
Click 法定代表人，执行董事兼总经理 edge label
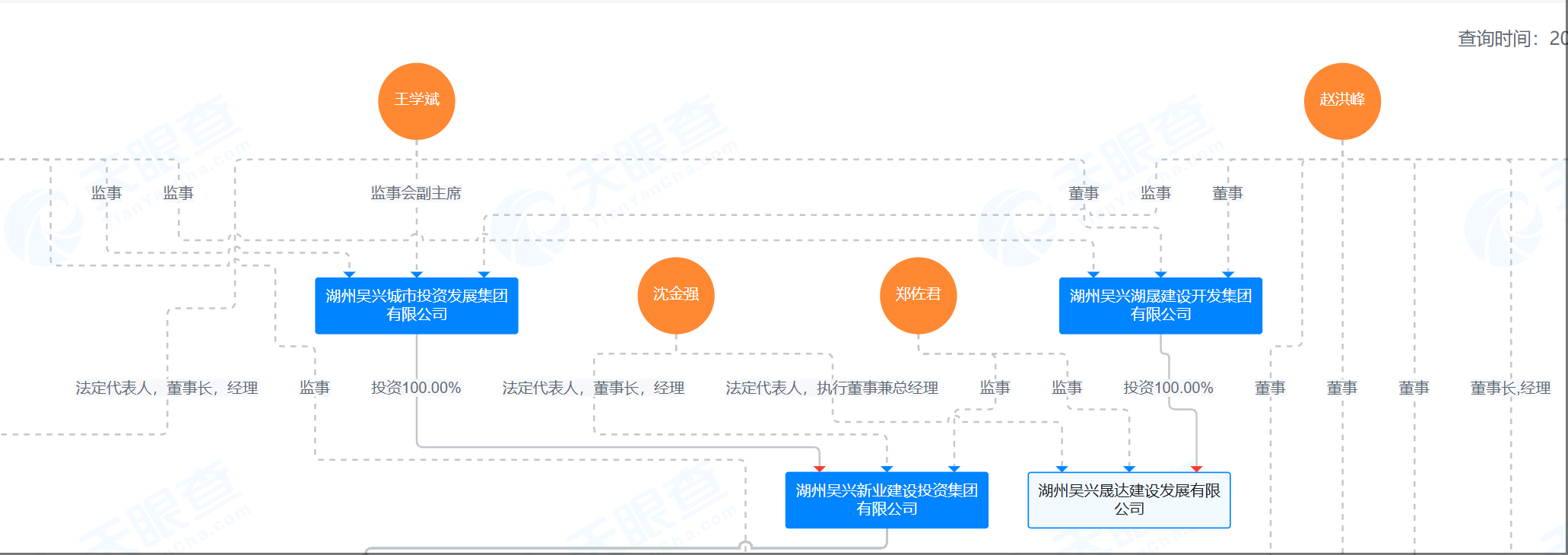tap(832, 388)
